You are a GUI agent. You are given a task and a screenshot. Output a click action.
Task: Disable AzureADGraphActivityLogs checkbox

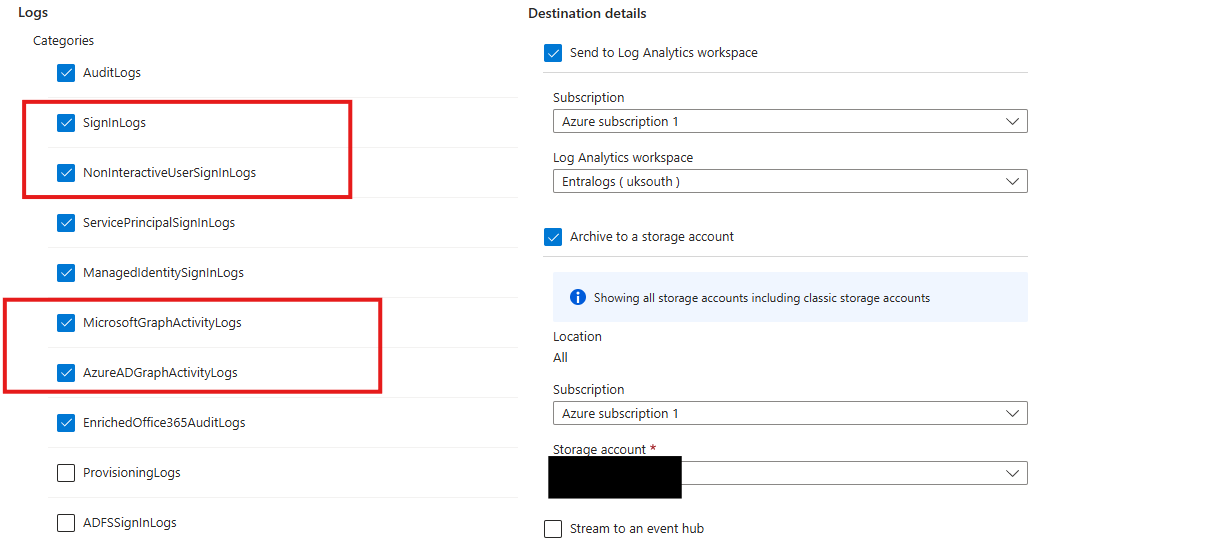click(x=66, y=373)
